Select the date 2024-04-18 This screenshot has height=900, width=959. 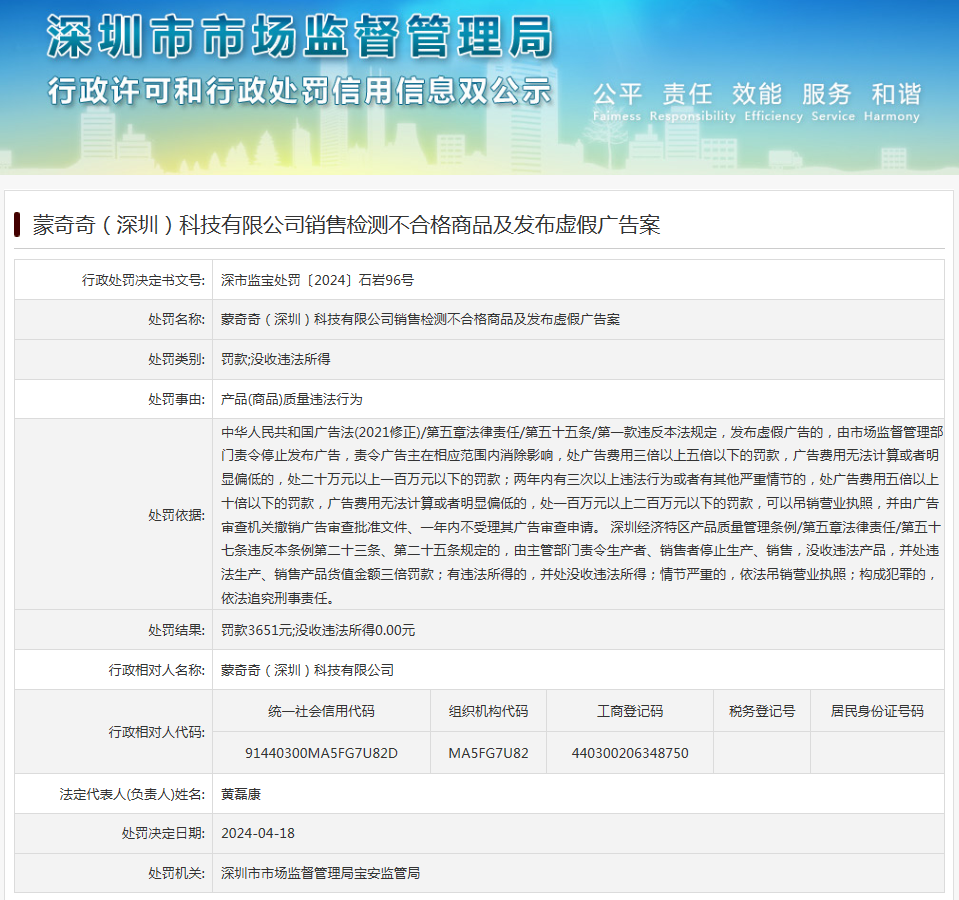tap(257, 833)
